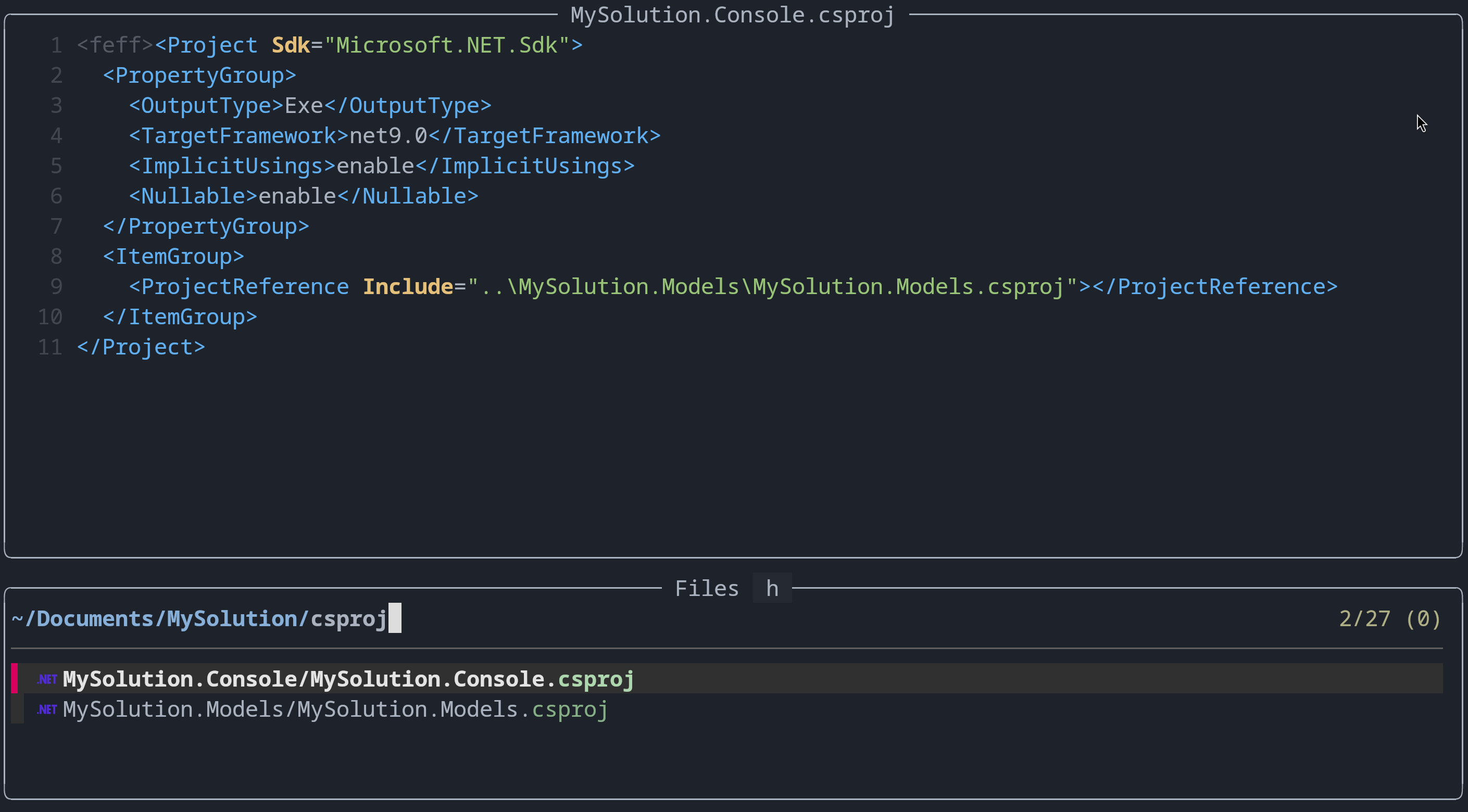Screen dimensions: 1468x812
Task: Click the Files picker title
Action: click(x=707, y=588)
